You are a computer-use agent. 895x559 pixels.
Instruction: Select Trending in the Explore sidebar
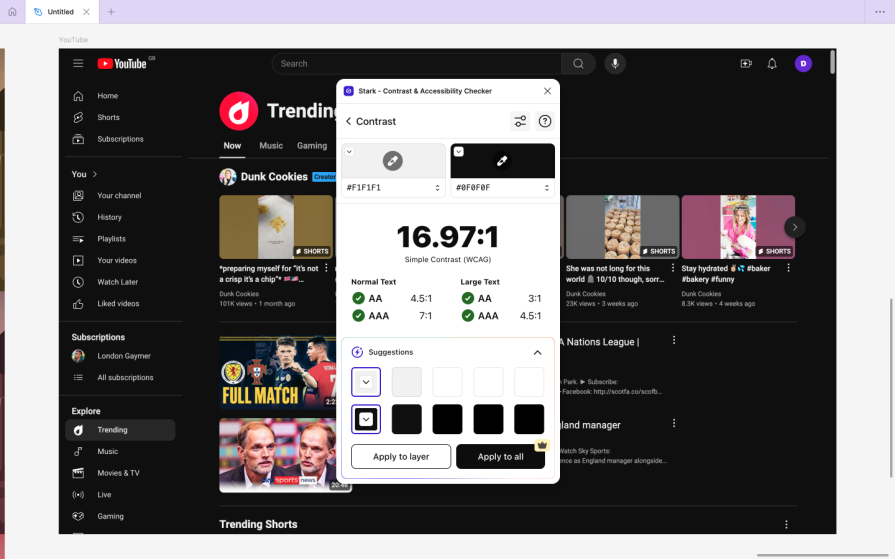point(112,430)
